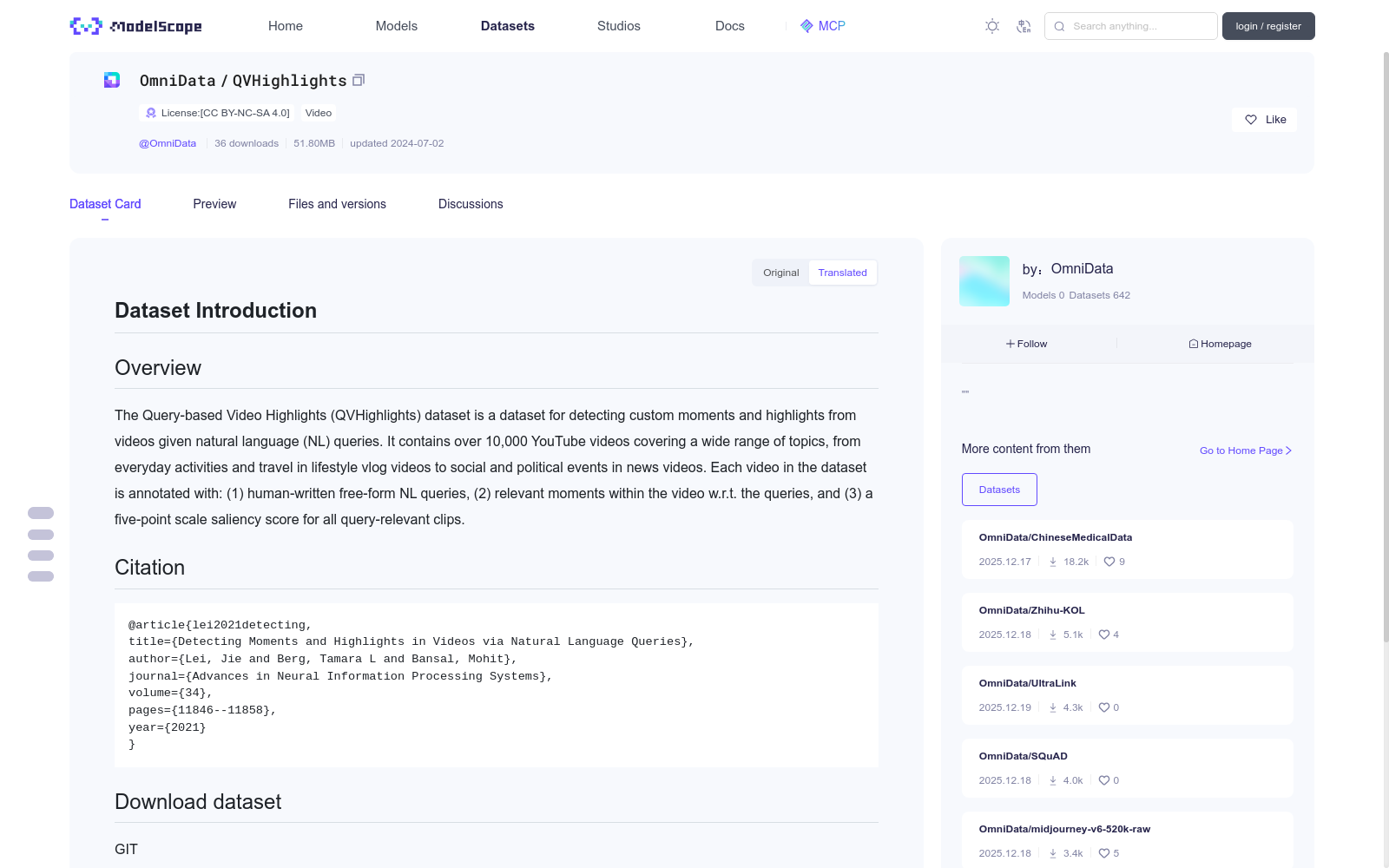Click the Go to Home Page link
This screenshot has width=1389, height=868.
click(x=1246, y=450)
